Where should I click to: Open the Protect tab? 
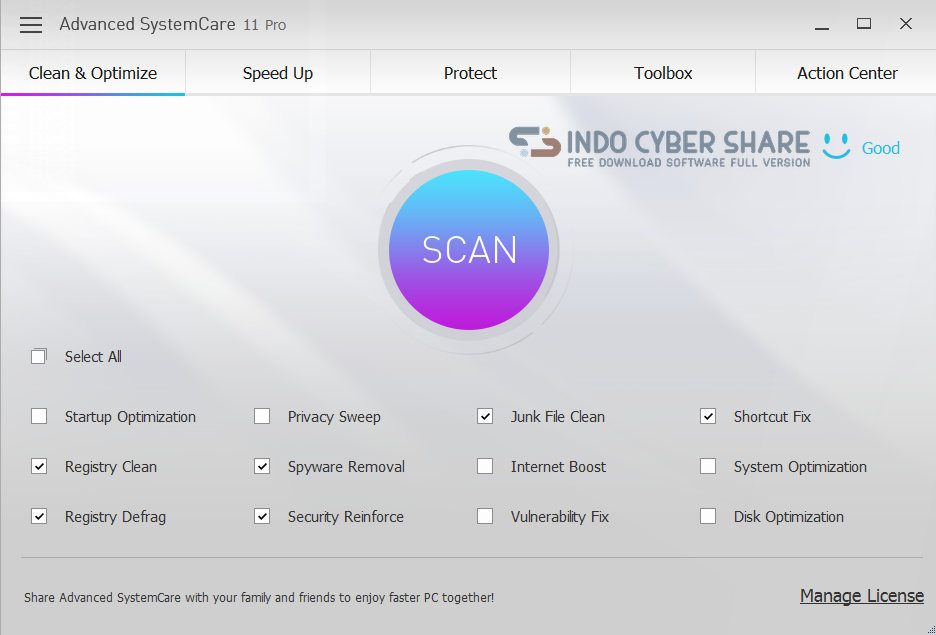click(469, 72)
